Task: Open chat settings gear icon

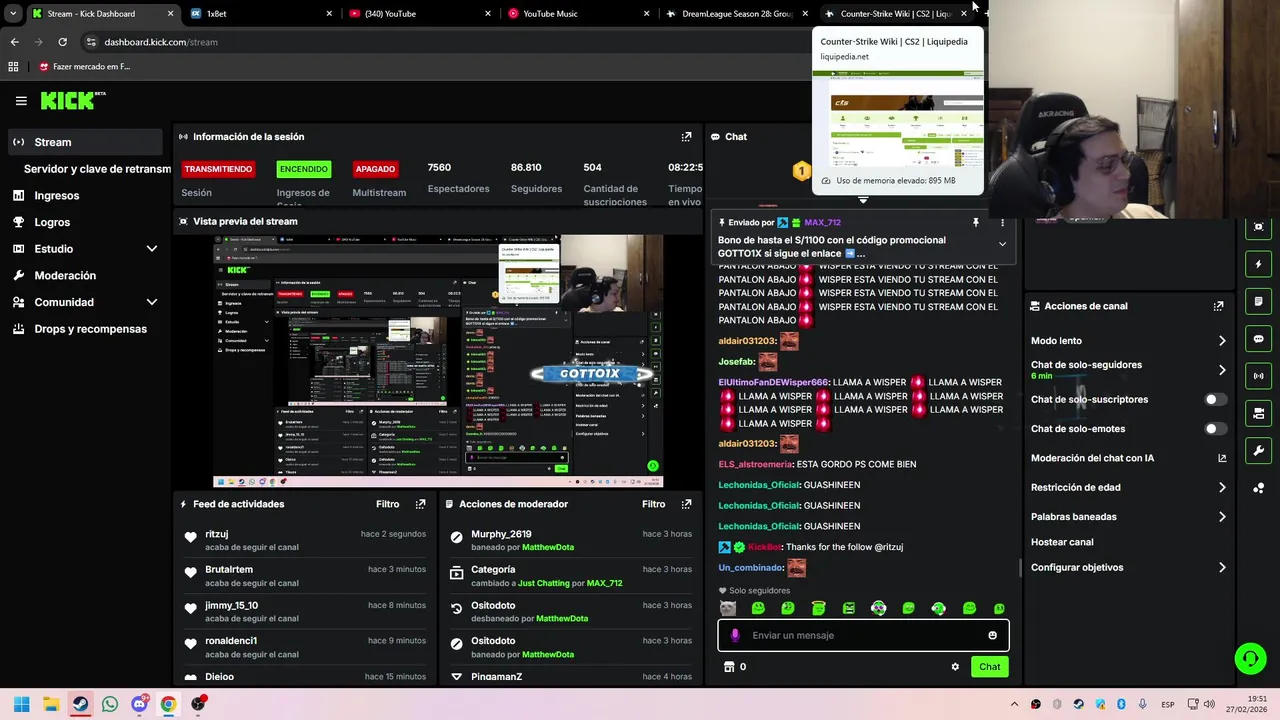Action: click(955, 667)
